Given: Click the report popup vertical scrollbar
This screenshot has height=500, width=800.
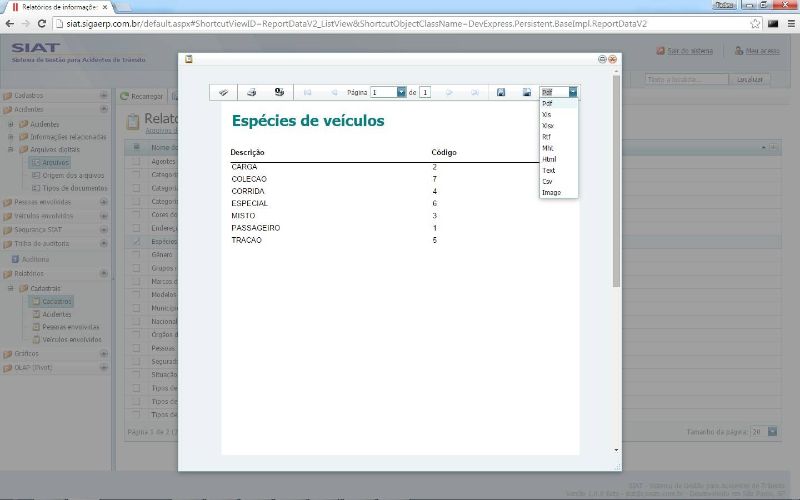Looking at the screenshot, I should coord(616,181).
